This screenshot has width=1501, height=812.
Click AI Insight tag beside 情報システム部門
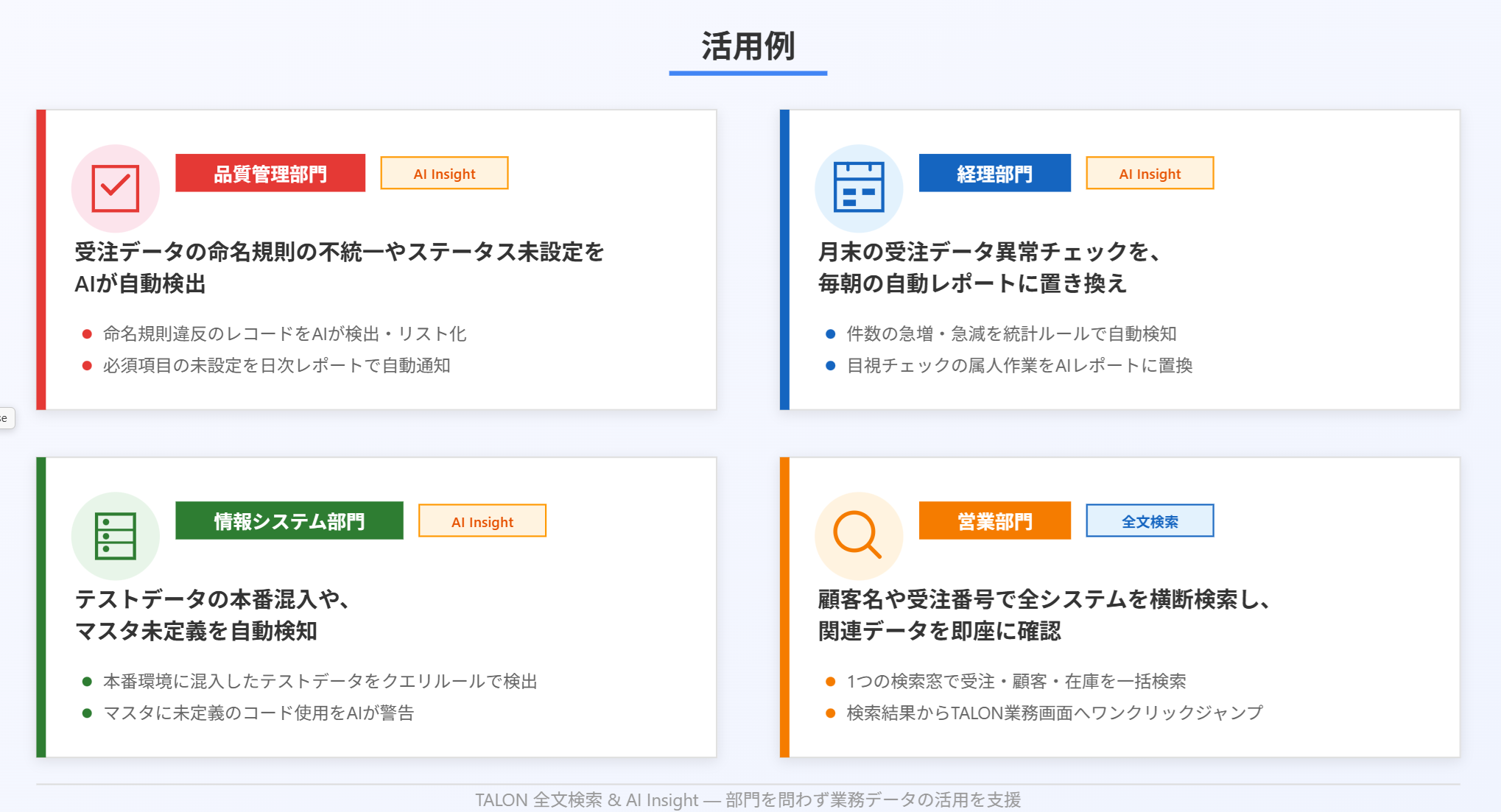tap(482, 521)
